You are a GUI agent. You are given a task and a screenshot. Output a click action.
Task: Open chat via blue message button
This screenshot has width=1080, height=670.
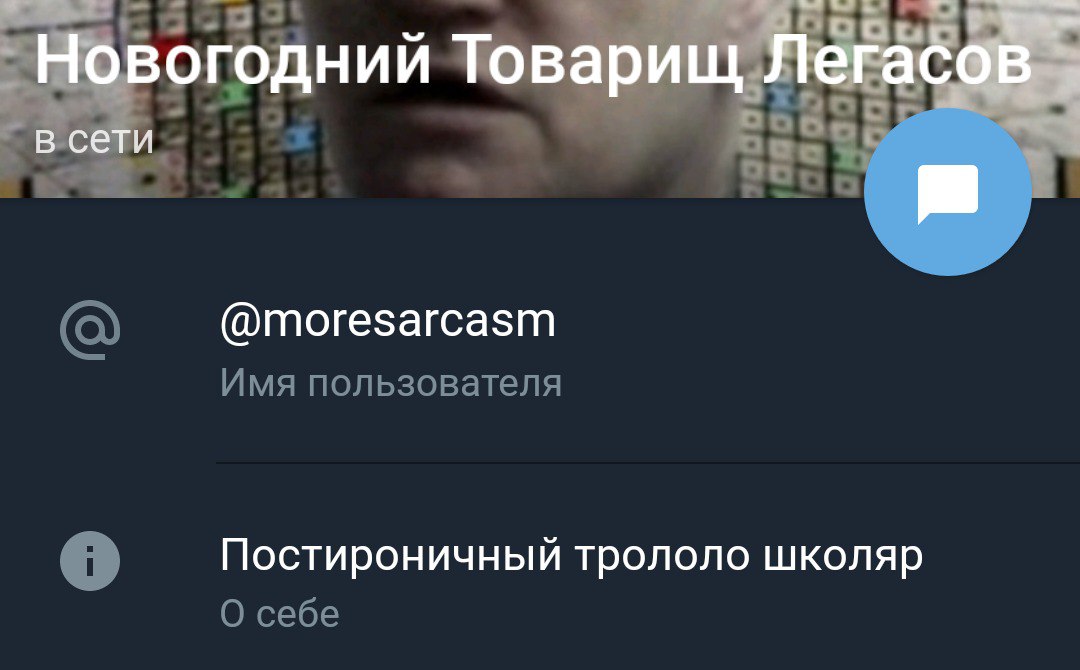(948, 192)
